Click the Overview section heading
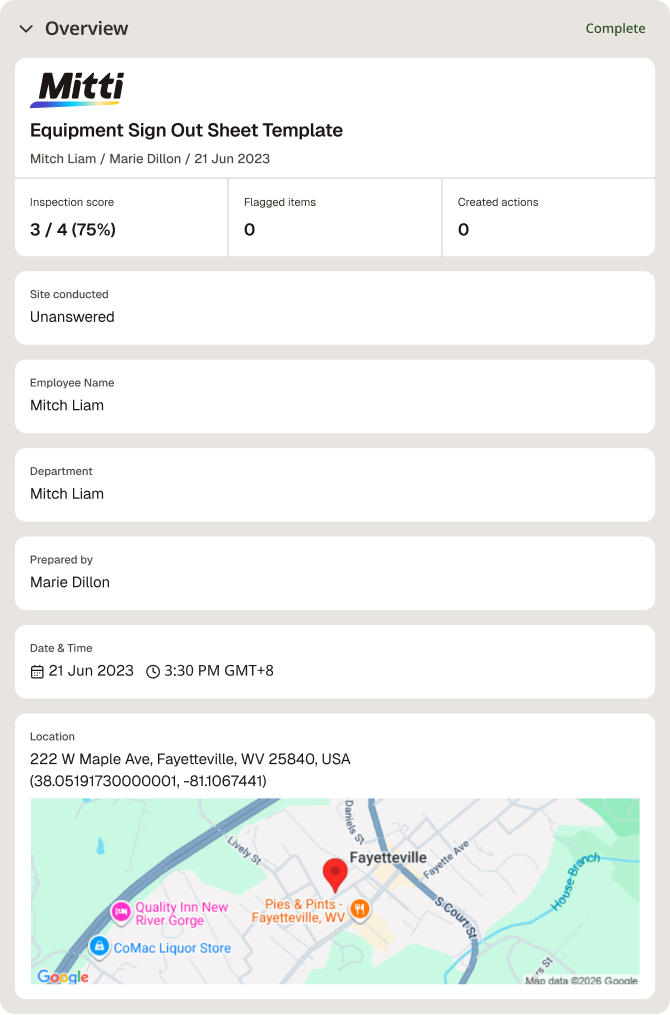Image resolution: width=670 pixels, height=1015 pixels. click(x=87, y=28)
